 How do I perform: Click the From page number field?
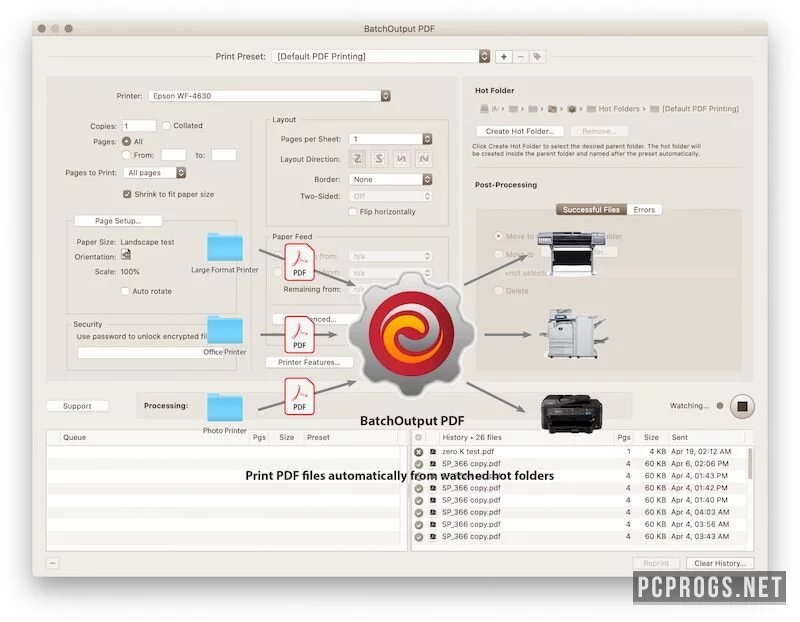173,155
